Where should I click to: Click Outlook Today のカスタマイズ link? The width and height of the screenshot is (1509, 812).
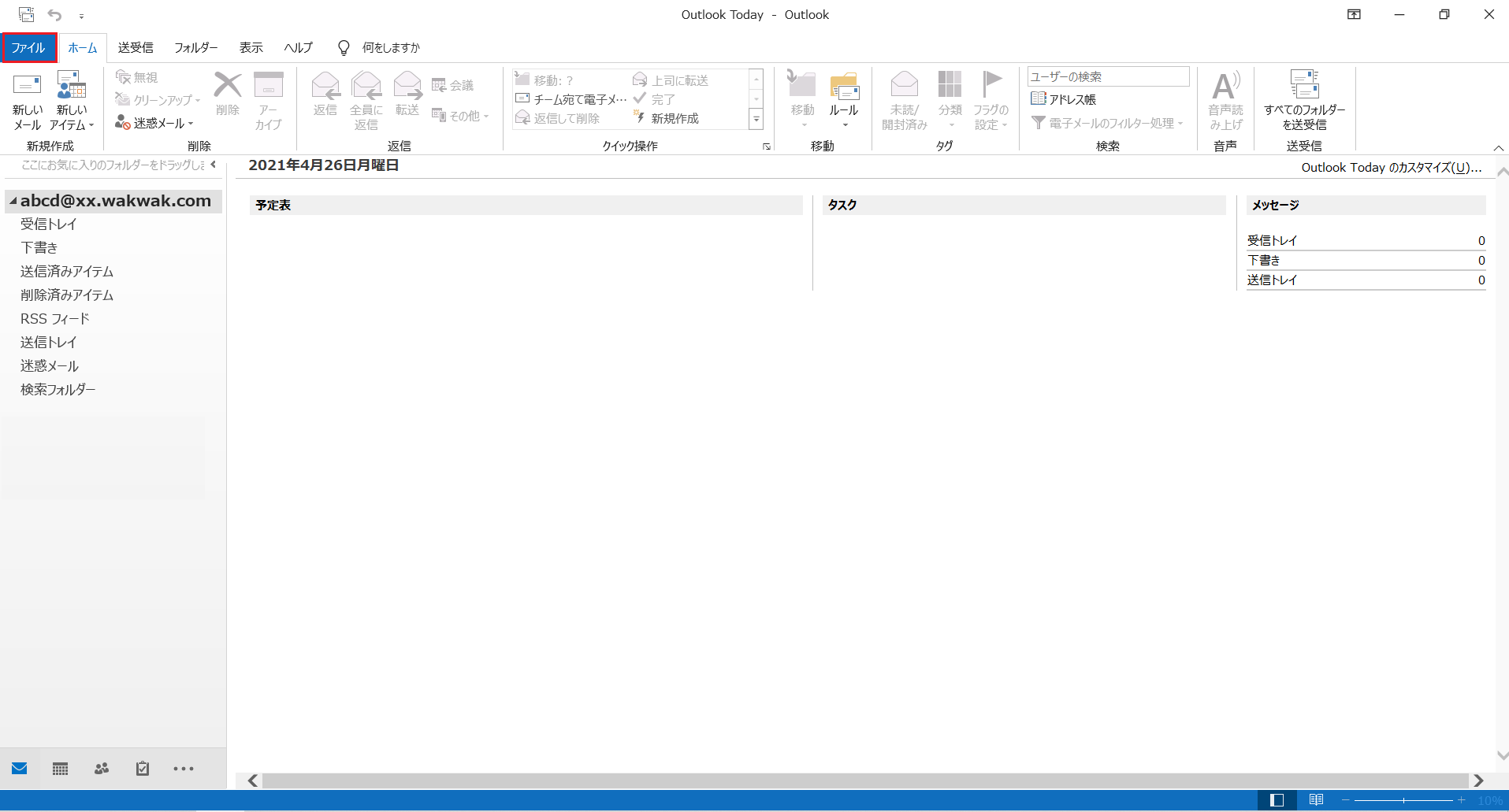click(x=1392, y=167)
